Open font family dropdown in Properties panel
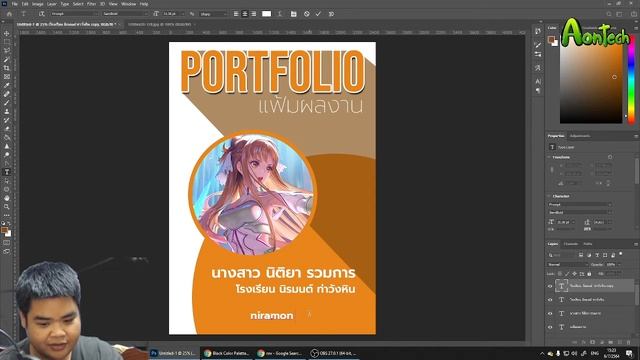Image resolution: width=640 pixels, height=360 pixels. pos(580,204)
